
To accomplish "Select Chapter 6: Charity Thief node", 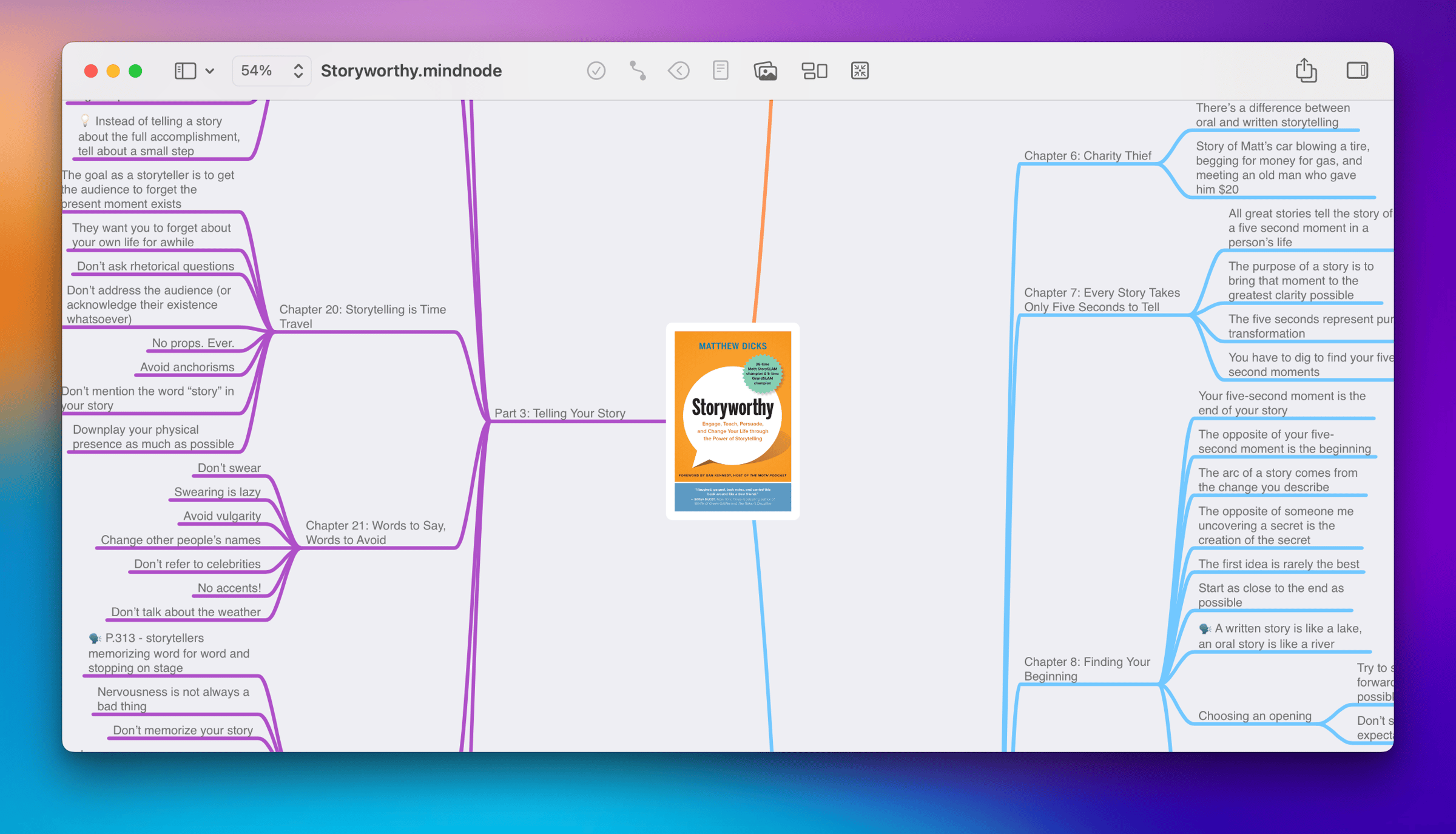I will tap(1088, 156).
